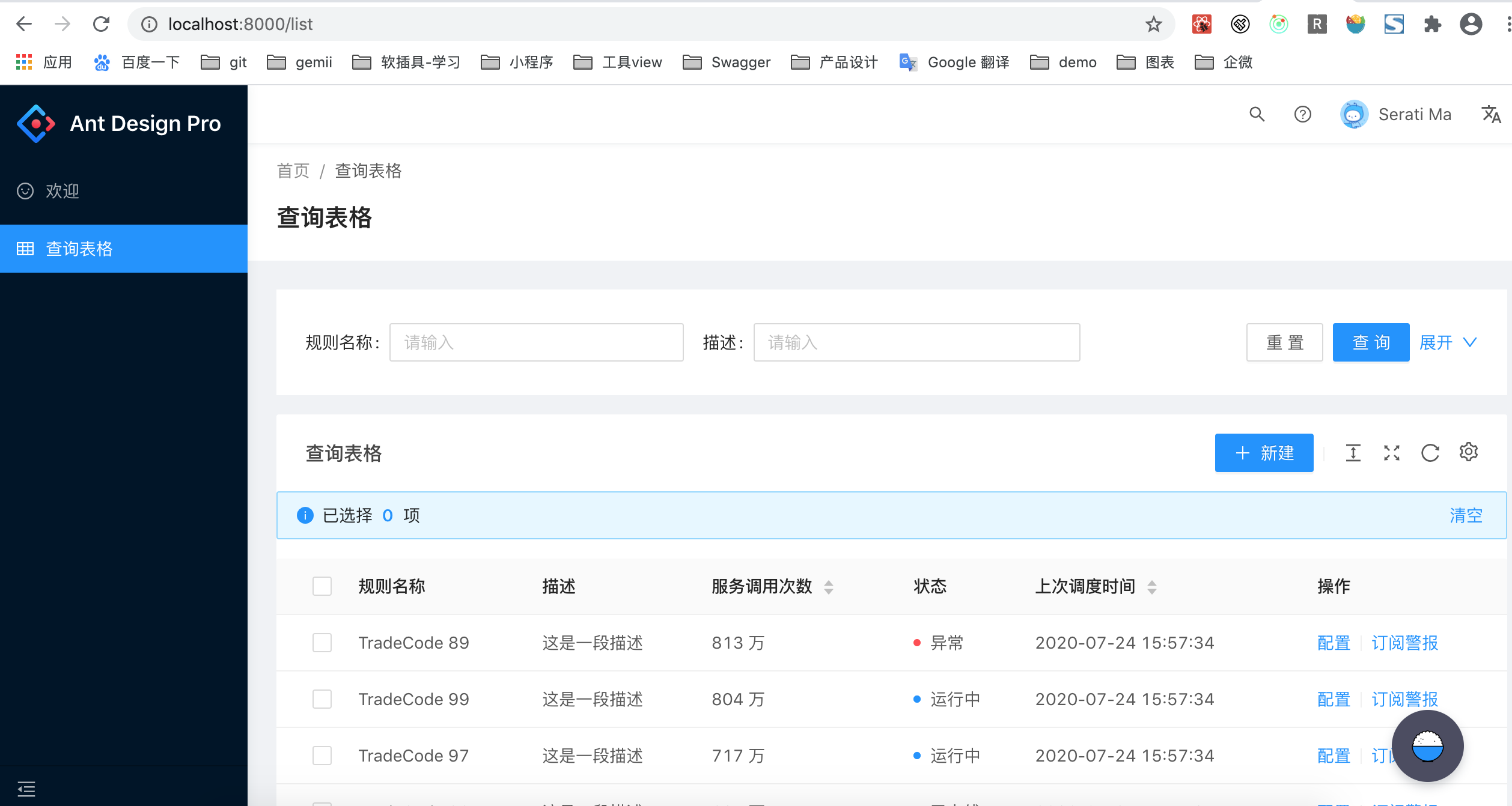This screenshot has height=806, width=1512.
Task: Check the TradeCode 99 row checkbox
Action: click(322, 699)
